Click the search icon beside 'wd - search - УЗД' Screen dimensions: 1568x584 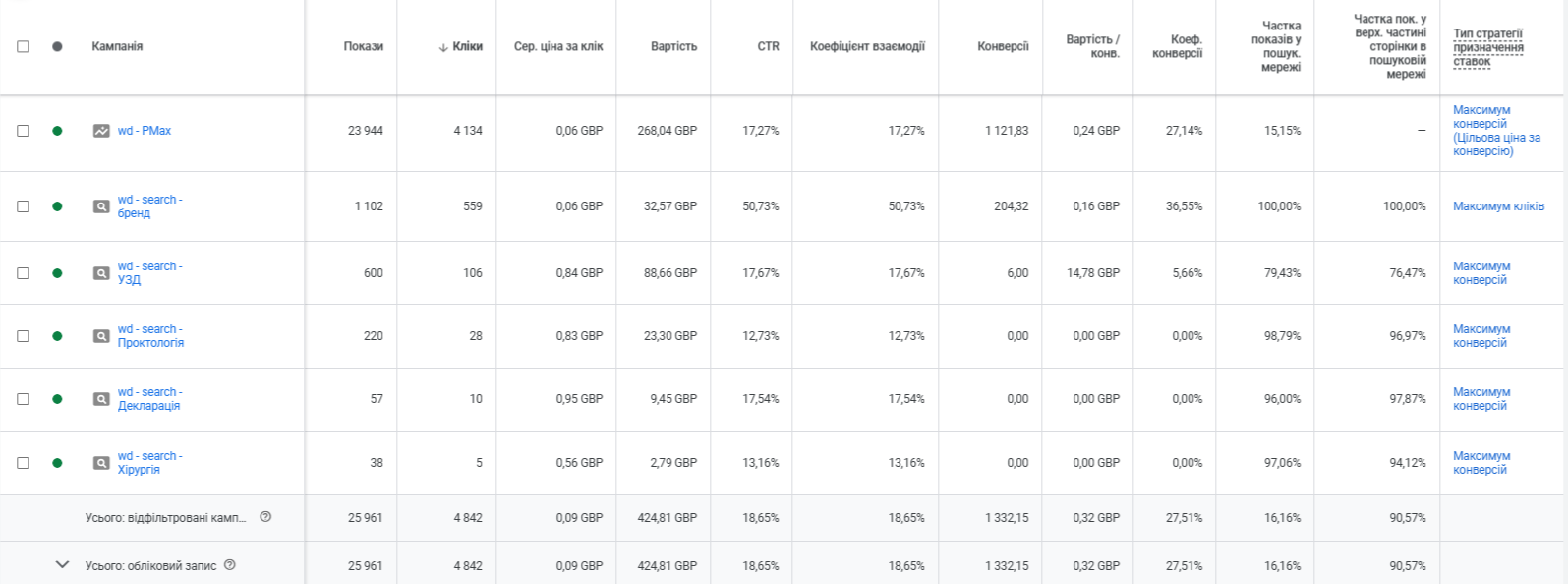coord(101,273)
